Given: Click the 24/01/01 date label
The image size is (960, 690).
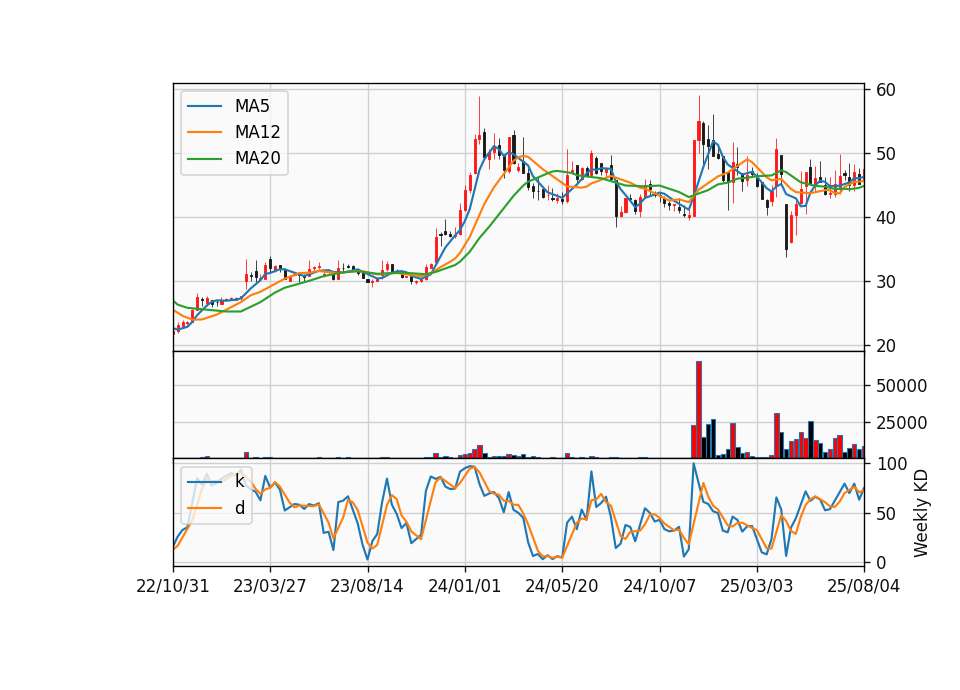Looking at the screenshot, I should click(465, 586).
